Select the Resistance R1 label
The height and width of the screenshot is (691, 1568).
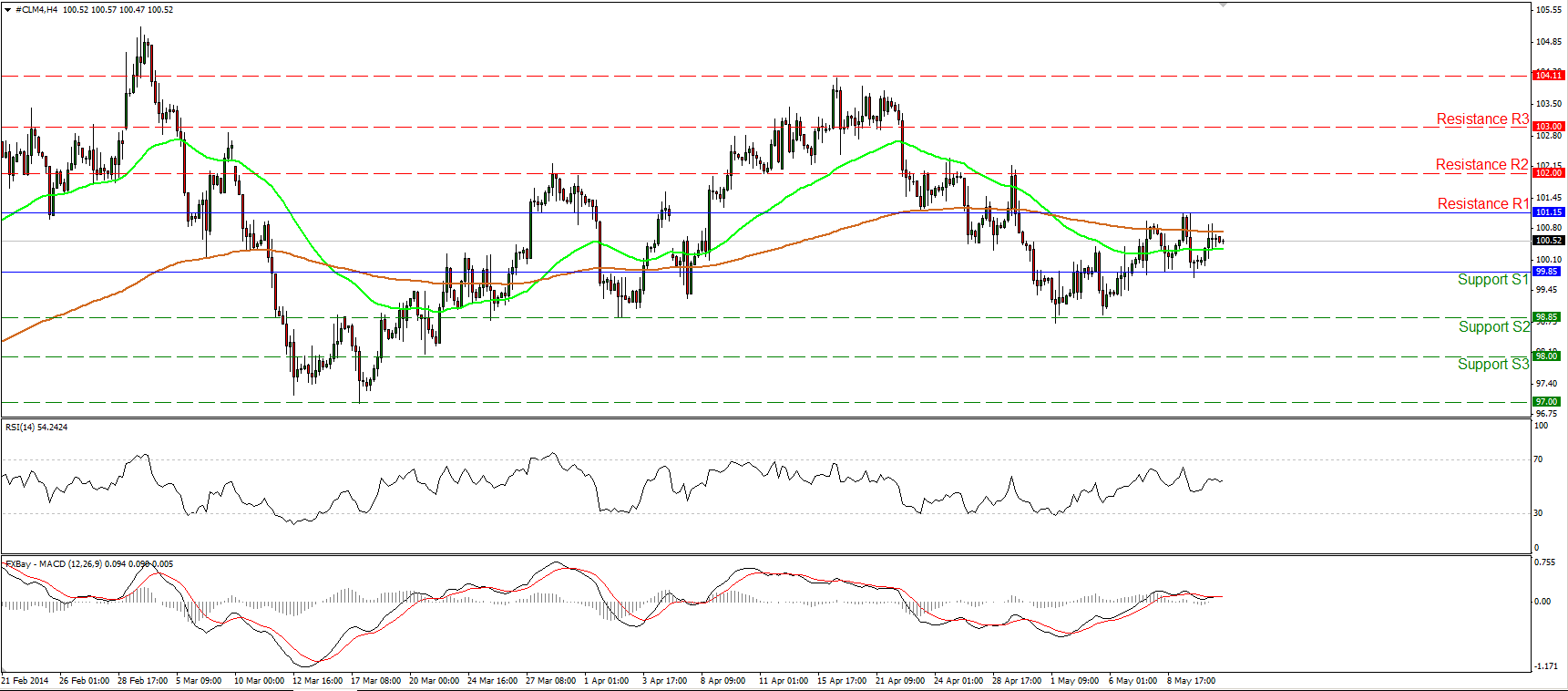point(1483,204)
